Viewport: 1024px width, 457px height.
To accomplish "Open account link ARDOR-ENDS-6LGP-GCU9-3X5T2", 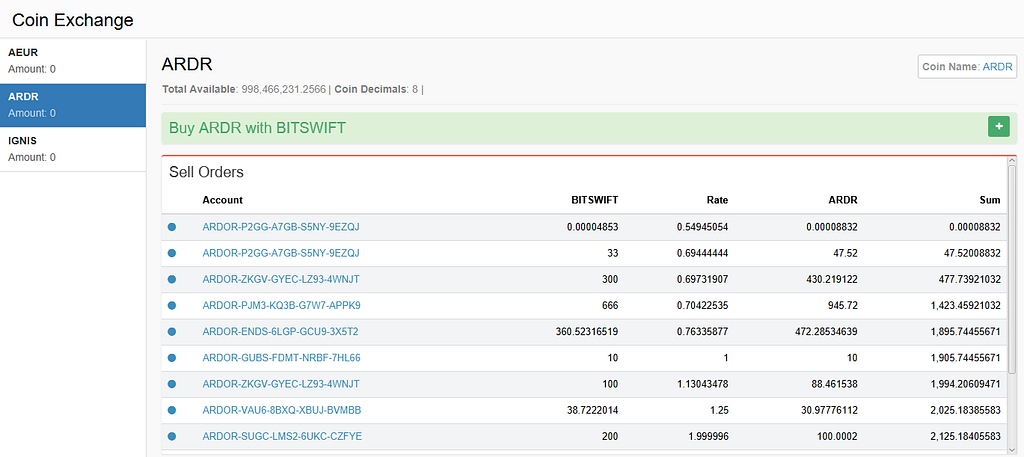I will coord(280,332).
